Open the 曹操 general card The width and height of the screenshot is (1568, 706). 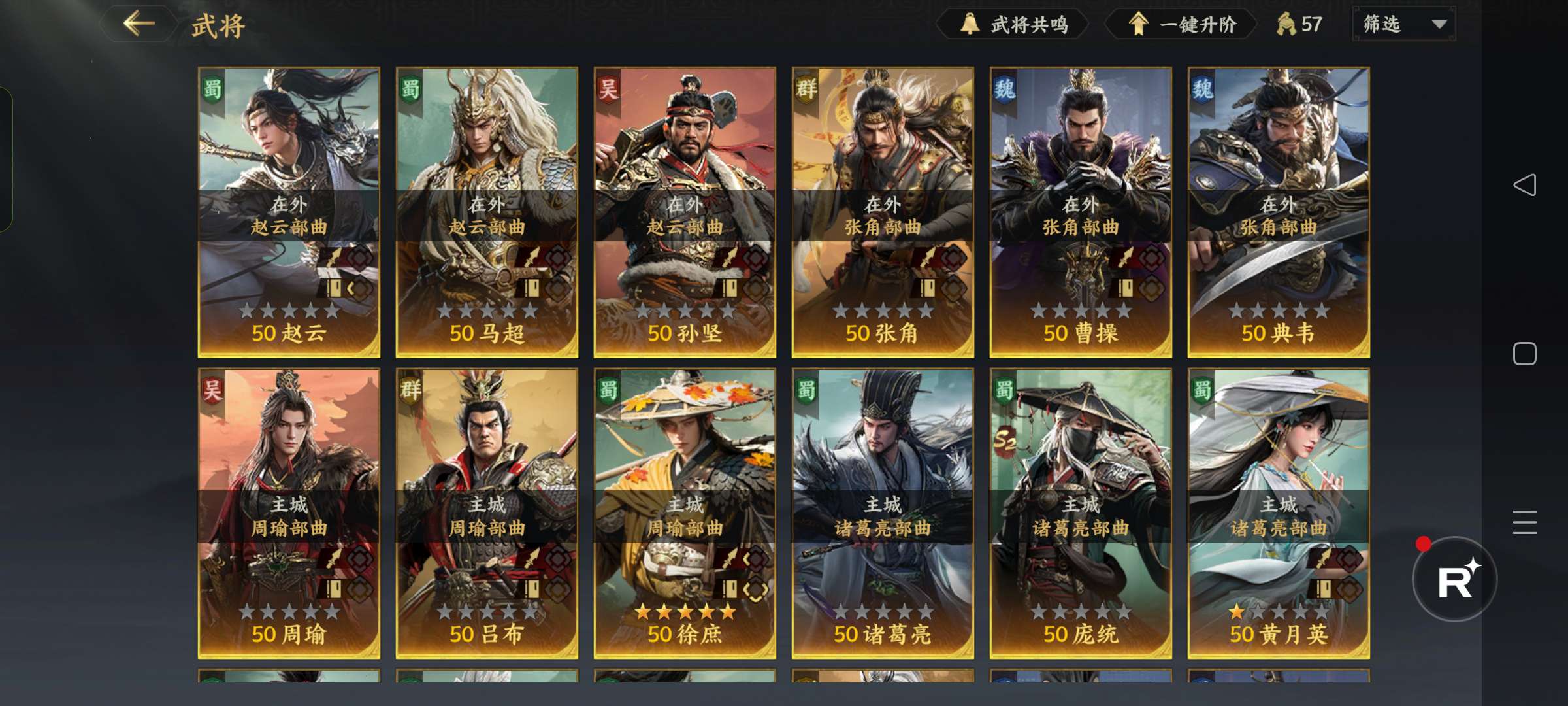pyautogui.click(x=1081, y=212)
